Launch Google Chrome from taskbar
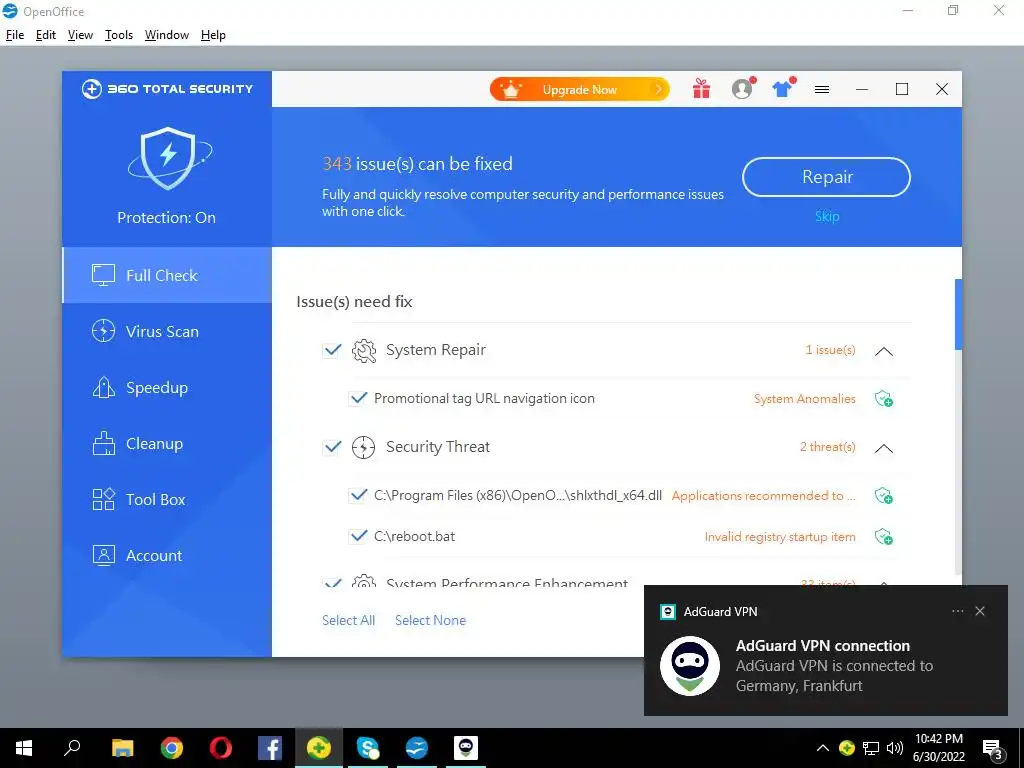Viewport: 1024px width, 768px height. (172, 748)
